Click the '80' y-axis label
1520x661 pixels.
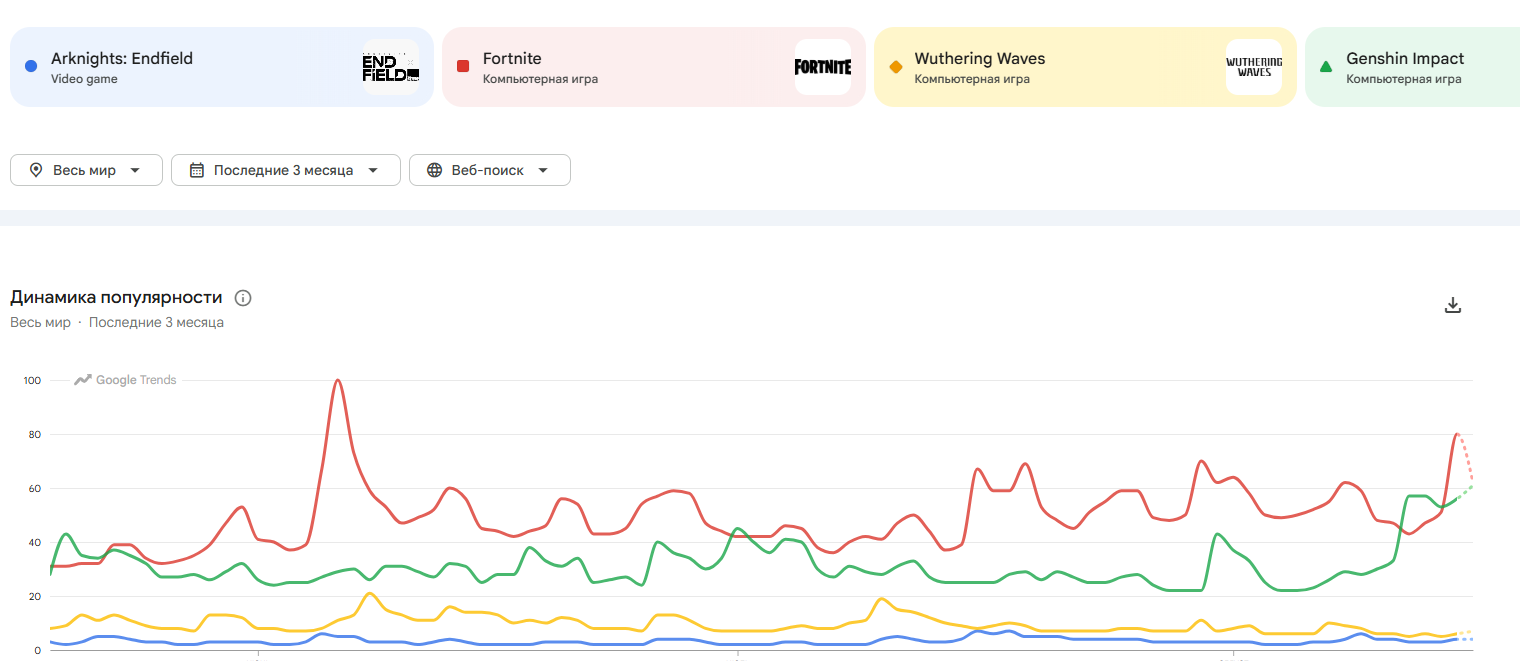[x=34, y=435]
